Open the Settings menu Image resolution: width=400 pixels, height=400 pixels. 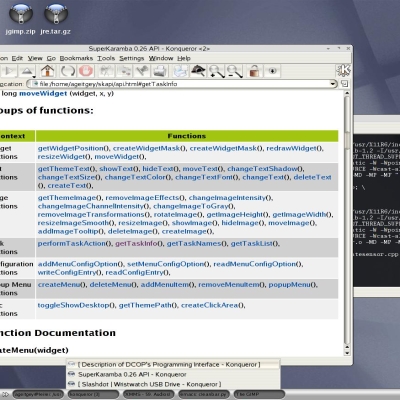click(x=132, y=58)
